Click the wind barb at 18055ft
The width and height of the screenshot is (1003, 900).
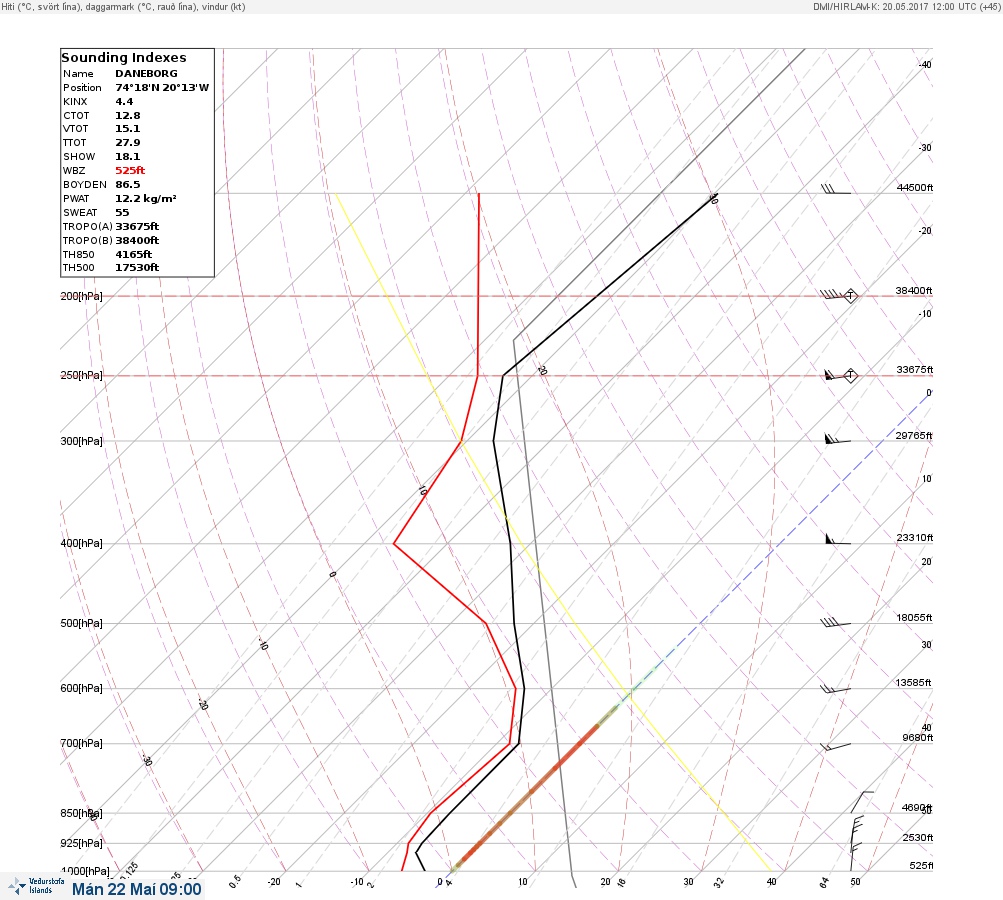[835, 622]
